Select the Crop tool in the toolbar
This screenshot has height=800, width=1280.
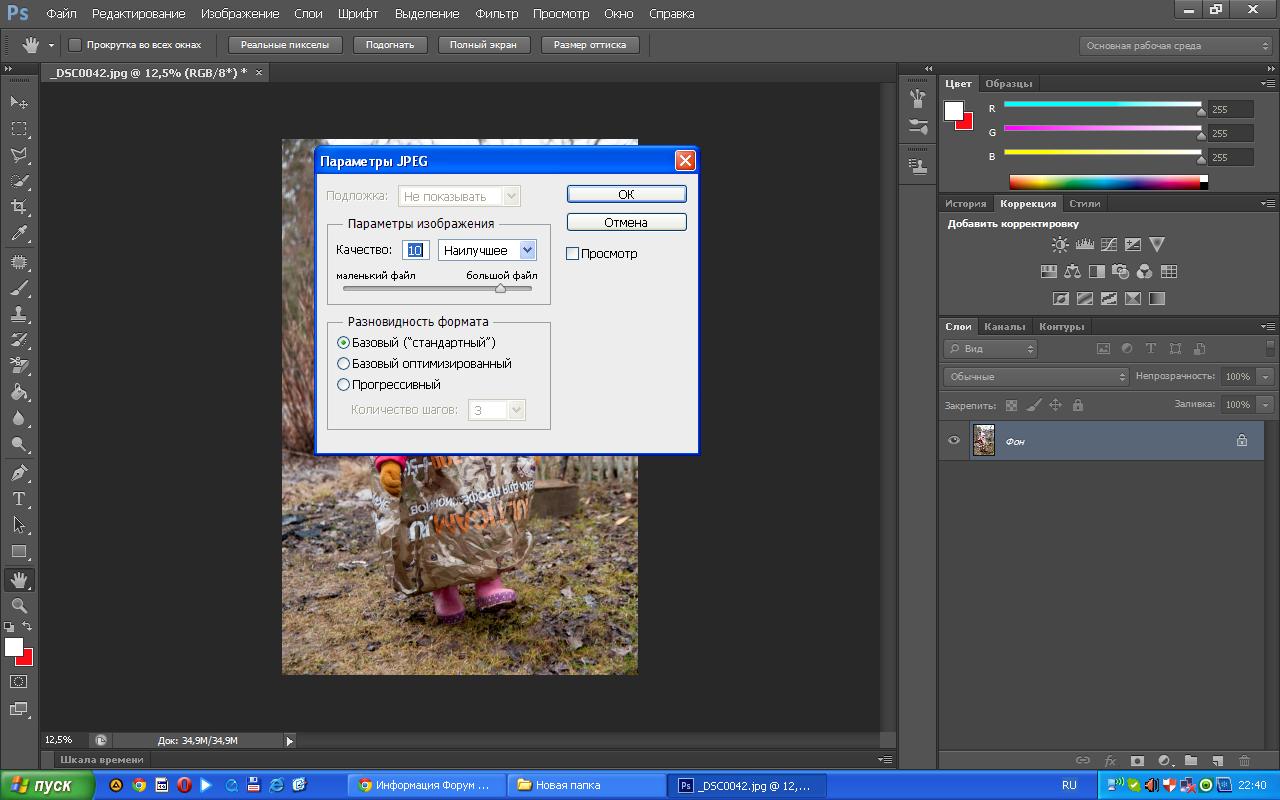coord(19,207)
